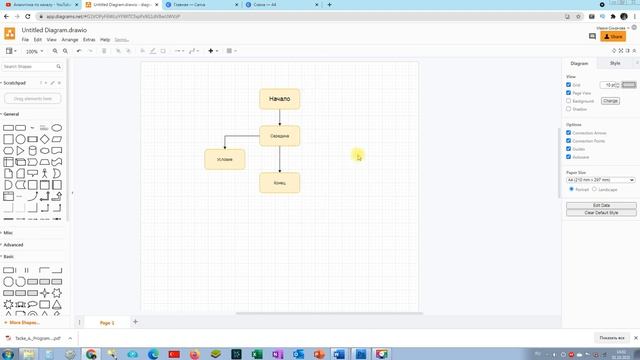The height and width of the screenshot is (360, 640).
Task: Click More Shapes link
Action: point(22,322)
